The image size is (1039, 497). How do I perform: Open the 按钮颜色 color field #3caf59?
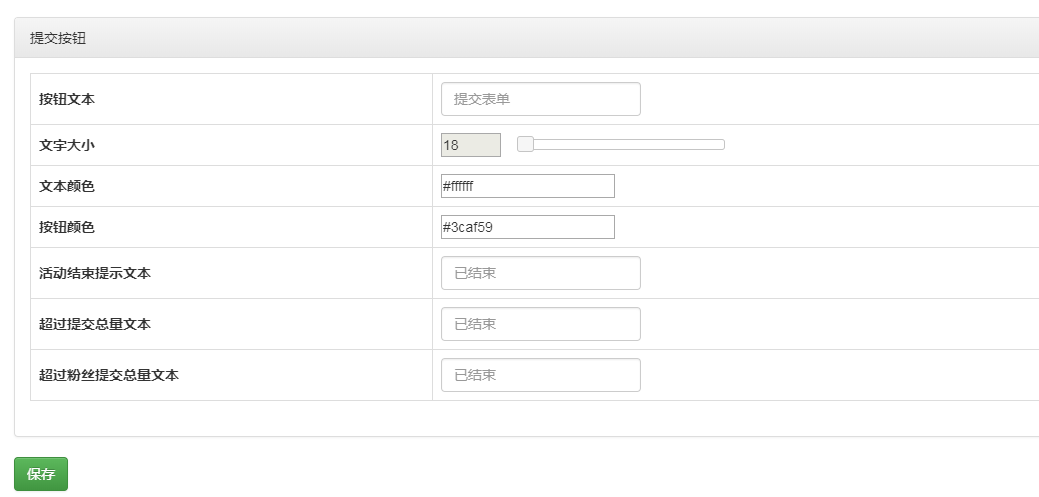click(x=528, y=227)
